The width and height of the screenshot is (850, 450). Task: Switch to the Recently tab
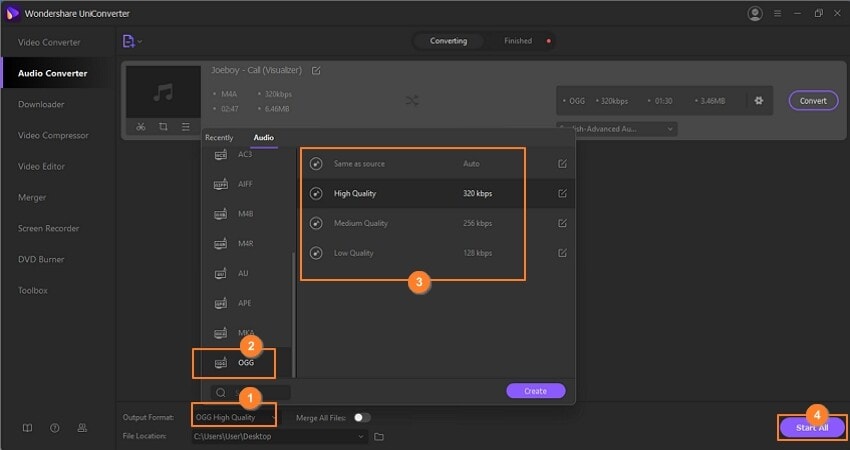pyautogui.click(x=219, y=138)
